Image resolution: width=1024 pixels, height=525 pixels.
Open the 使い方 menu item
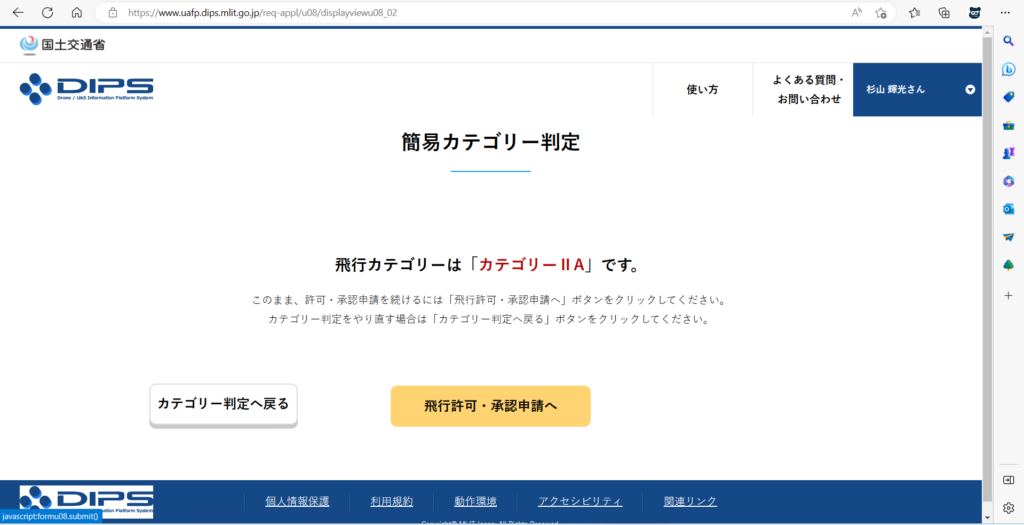(702, 90)
